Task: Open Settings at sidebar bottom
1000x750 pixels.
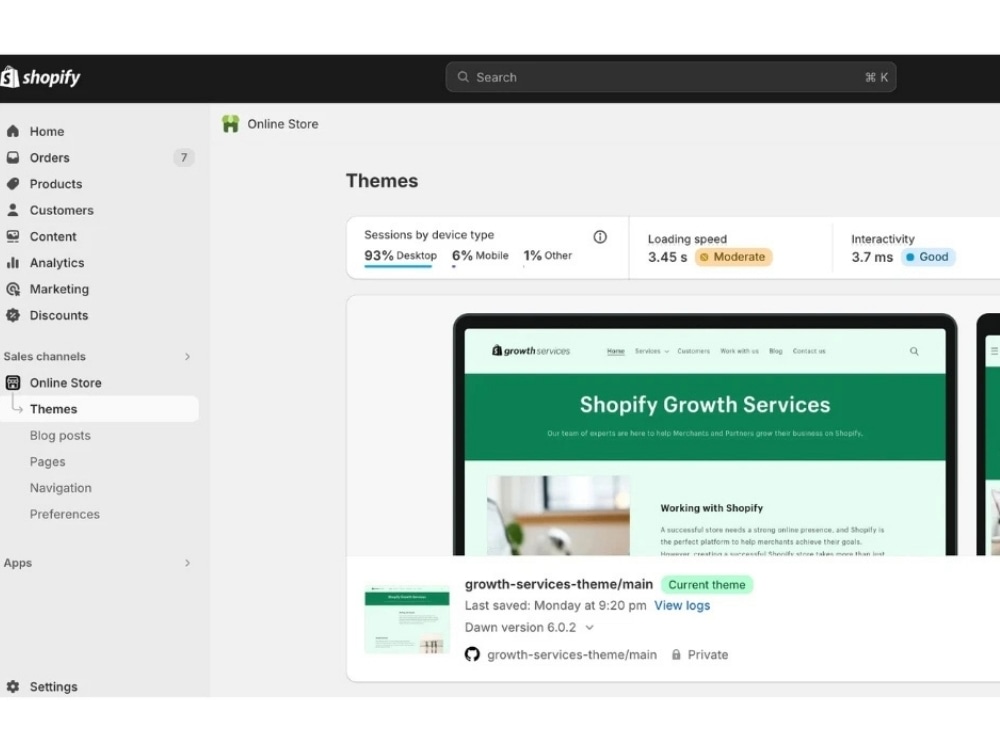Action: point(54,687)
